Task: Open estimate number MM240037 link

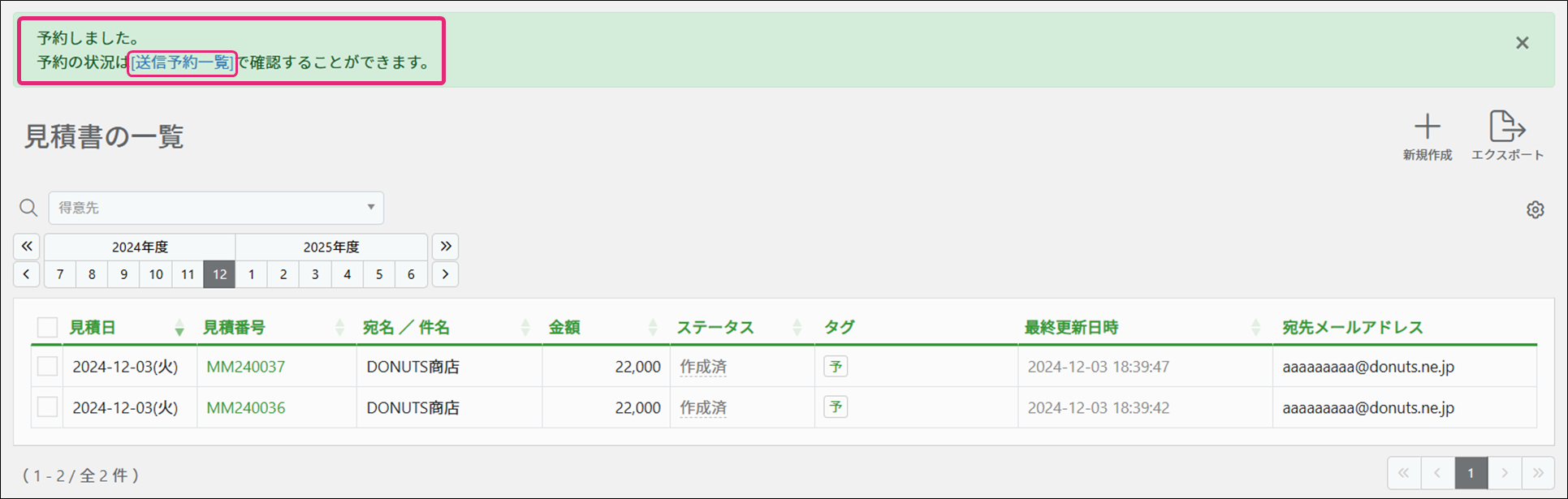Action: (x=245, y=367)
